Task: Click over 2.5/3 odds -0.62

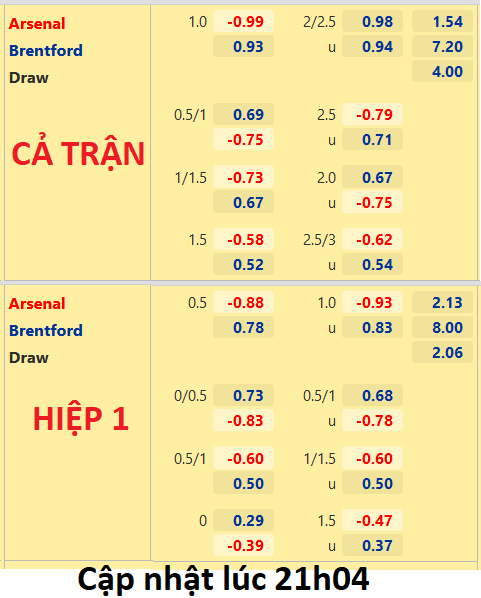Action: click(372, 240)
